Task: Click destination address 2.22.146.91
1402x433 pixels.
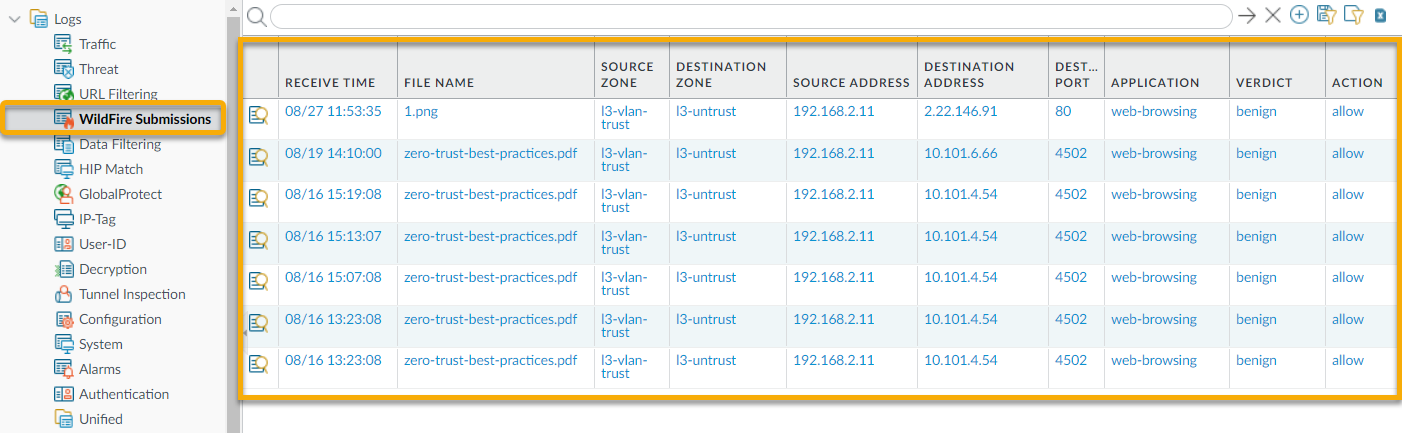Action: tap(960, 111)
